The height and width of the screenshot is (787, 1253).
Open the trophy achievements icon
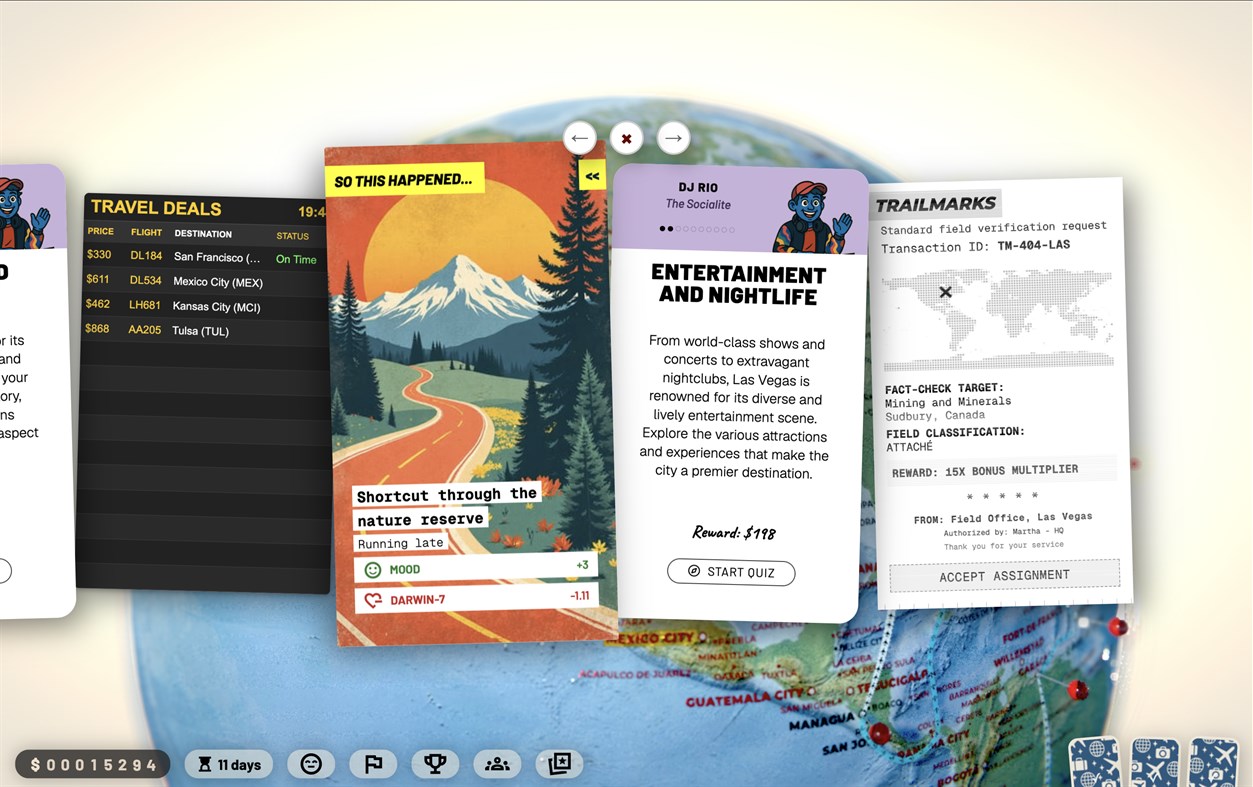click(x=435, y=764)
